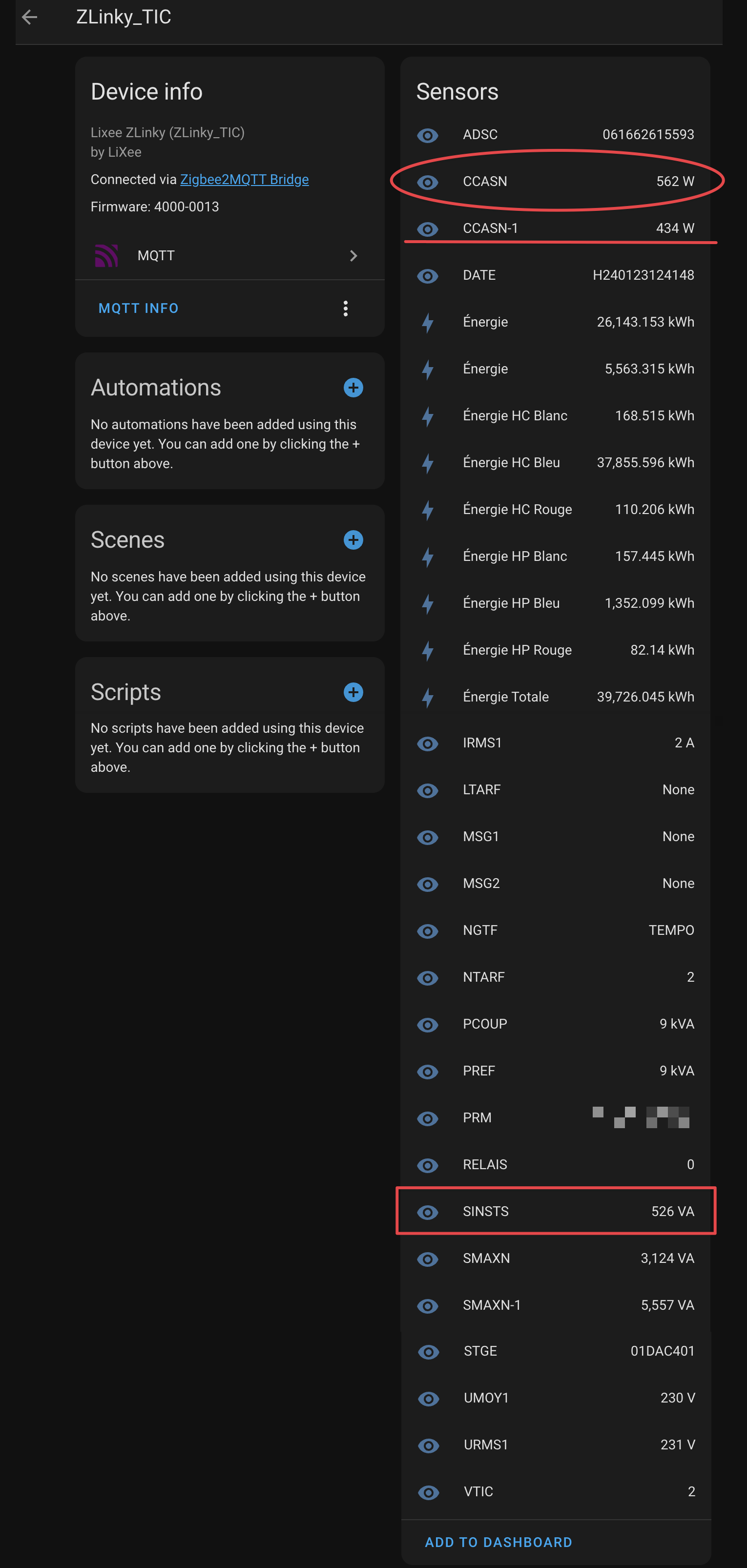747x1568 pixels.
Task: Click the lightning icon for Énergie HP Rouge
Action: (428, 650)
